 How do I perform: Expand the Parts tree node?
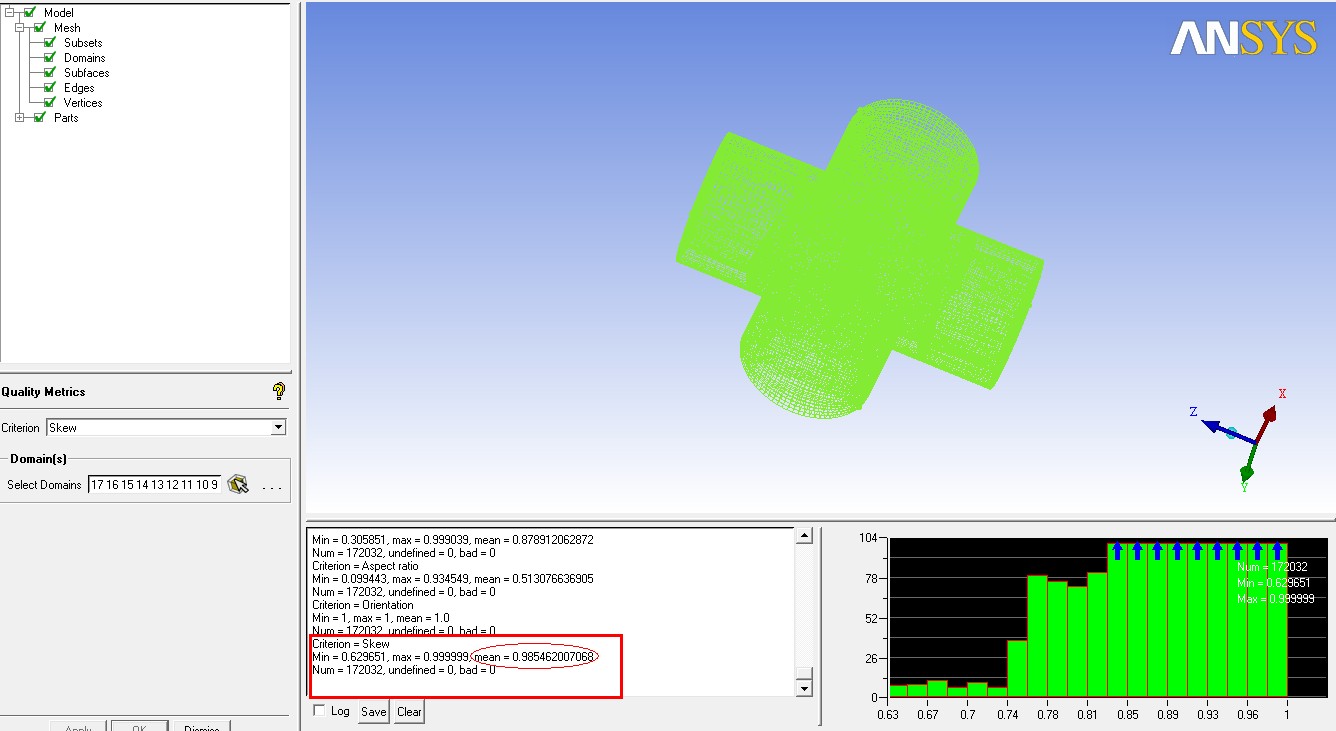(x=20, y=118)
